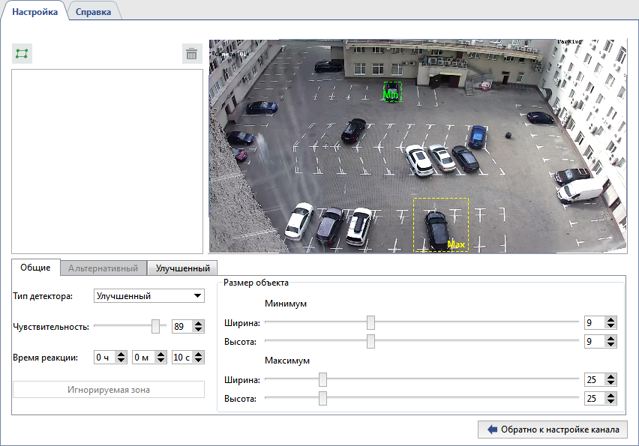Decrease reaction time seconds with down arrow
The height and width of the screenshot is (446, 639).
pyautogui.click(x=200, y=361)
